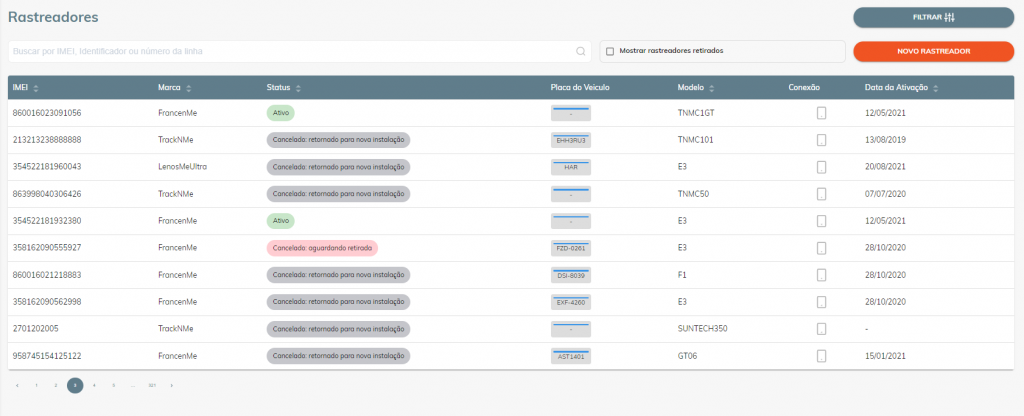Go to previous page arrow
The height and width of the screenshot is (416, 1024).
point(17,385)
